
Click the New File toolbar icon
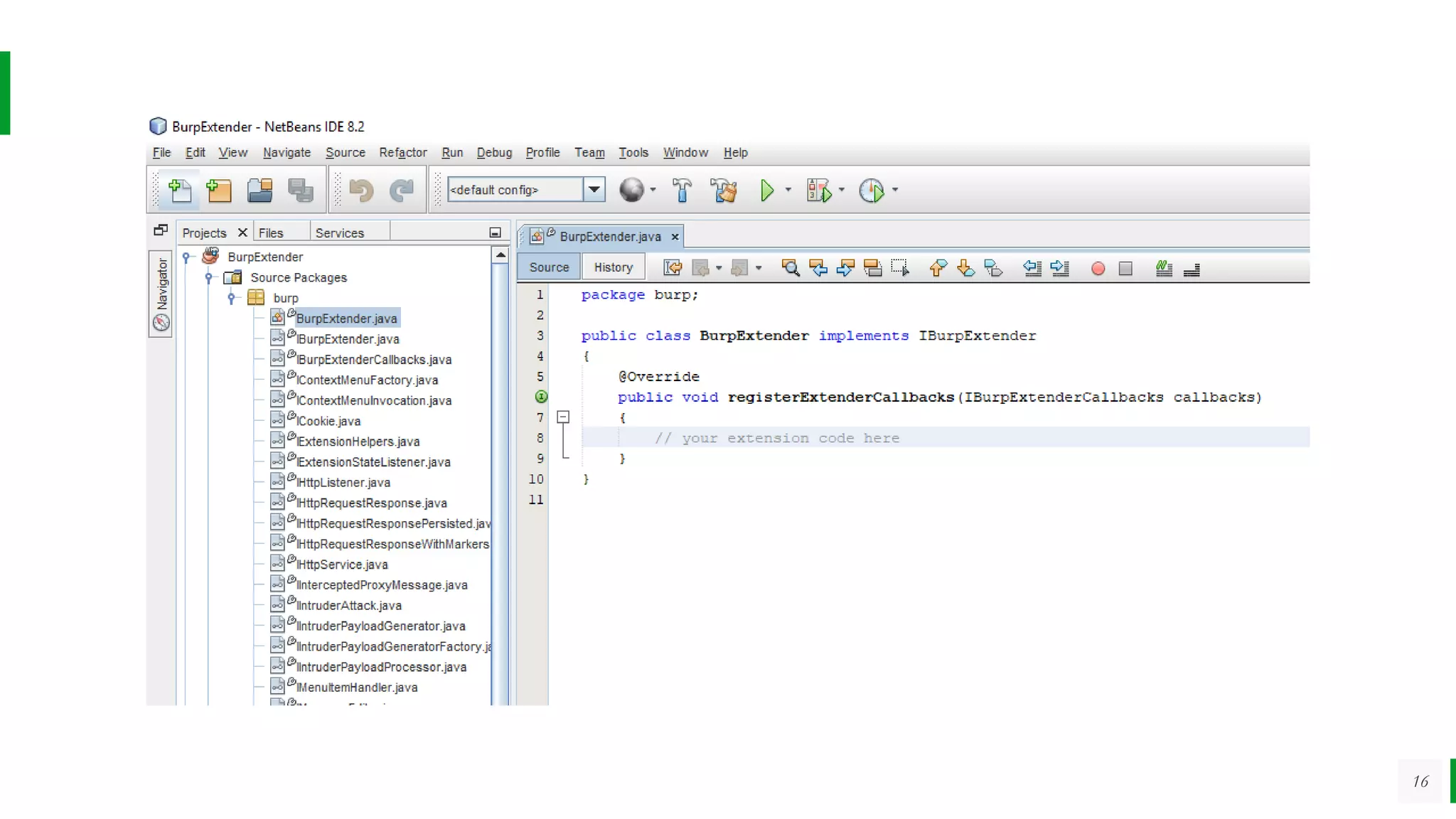pos(179,190)
